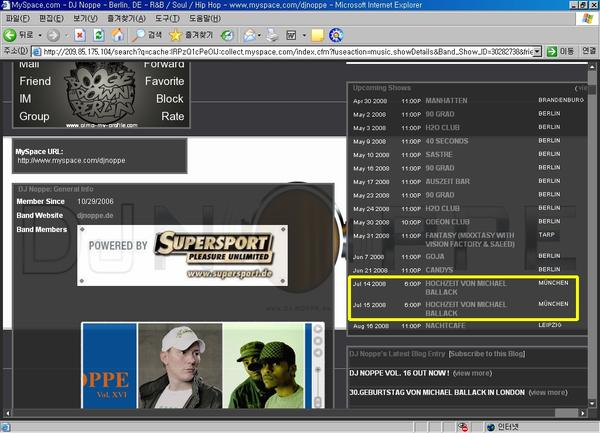Screen dimensions: 600x433
Task: Click the Print toolbar icon
Action: (x=270, y=34)
